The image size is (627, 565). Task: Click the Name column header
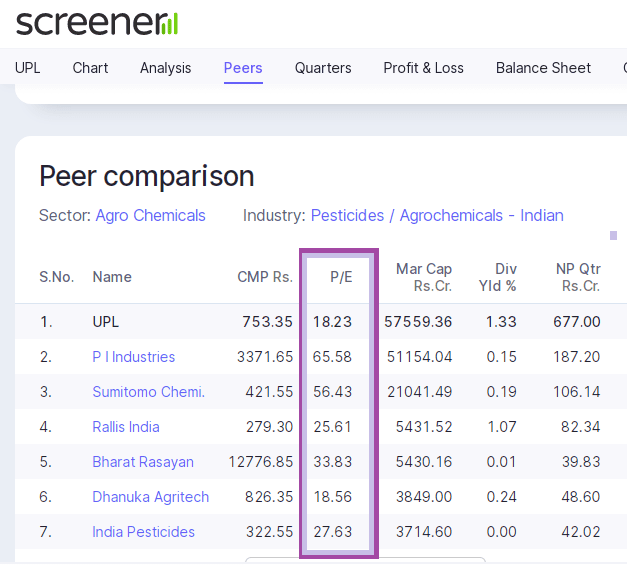(112, 277)
